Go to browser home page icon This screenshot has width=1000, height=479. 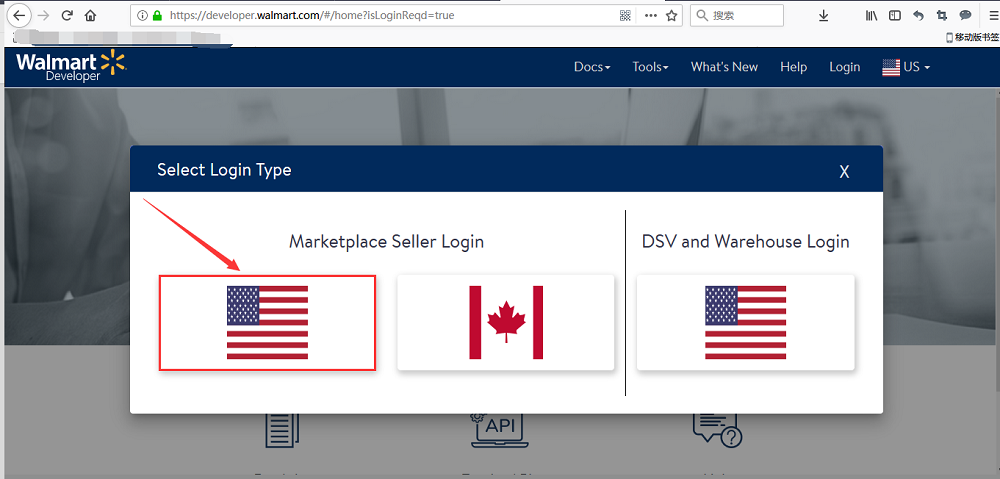click(x=91, y=16)
